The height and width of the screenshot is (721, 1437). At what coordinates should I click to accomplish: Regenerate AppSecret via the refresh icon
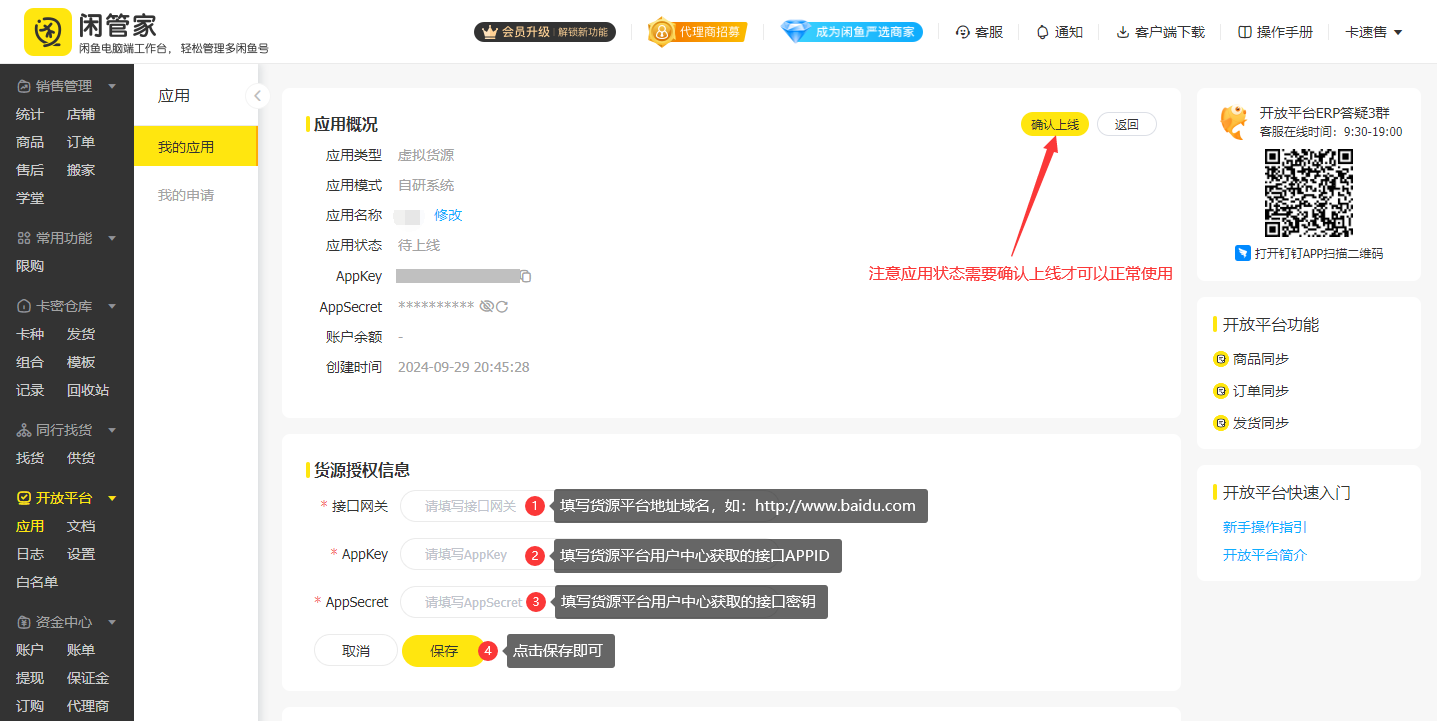click(x=503, y=307)
